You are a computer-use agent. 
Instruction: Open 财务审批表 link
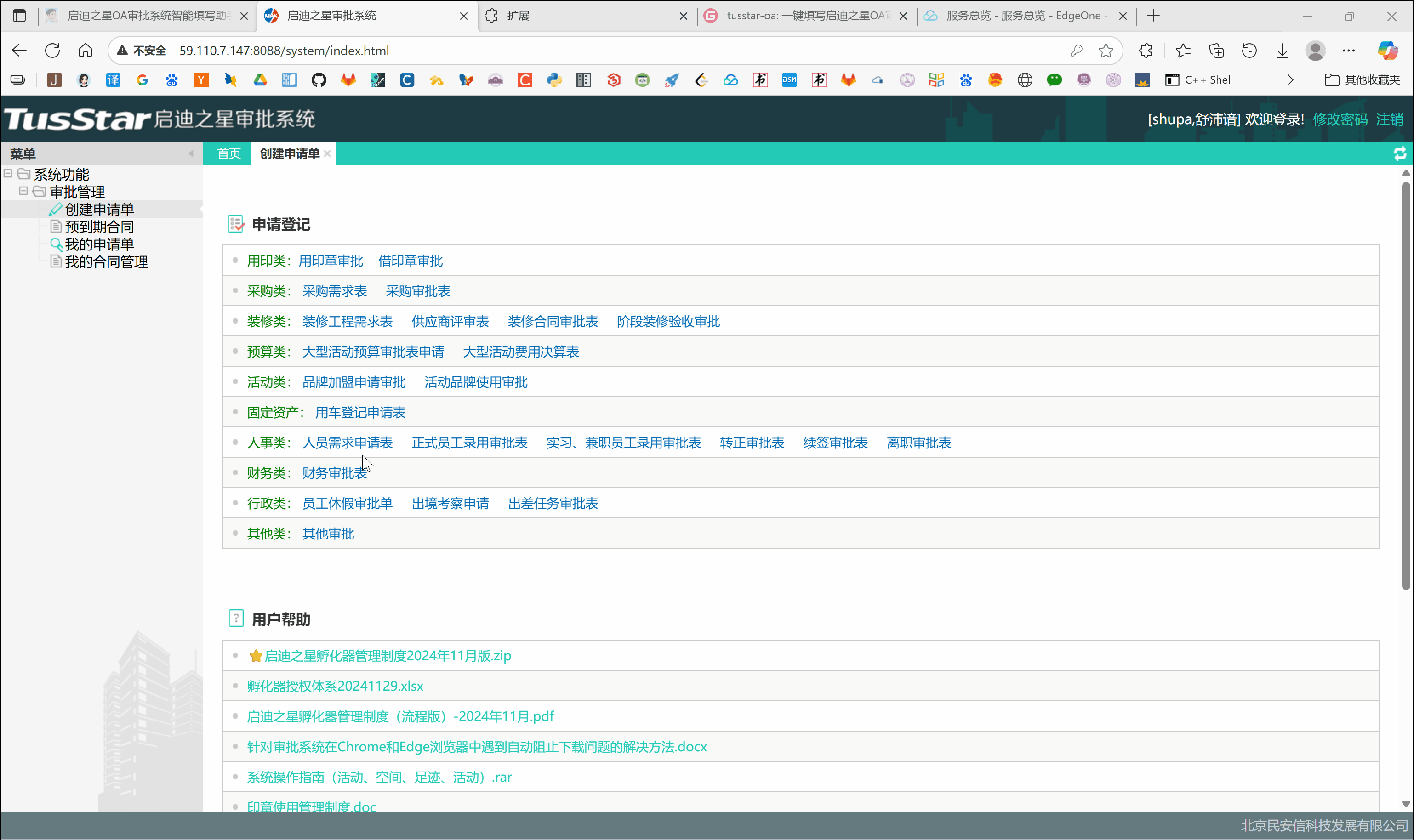tap(334, 473)
